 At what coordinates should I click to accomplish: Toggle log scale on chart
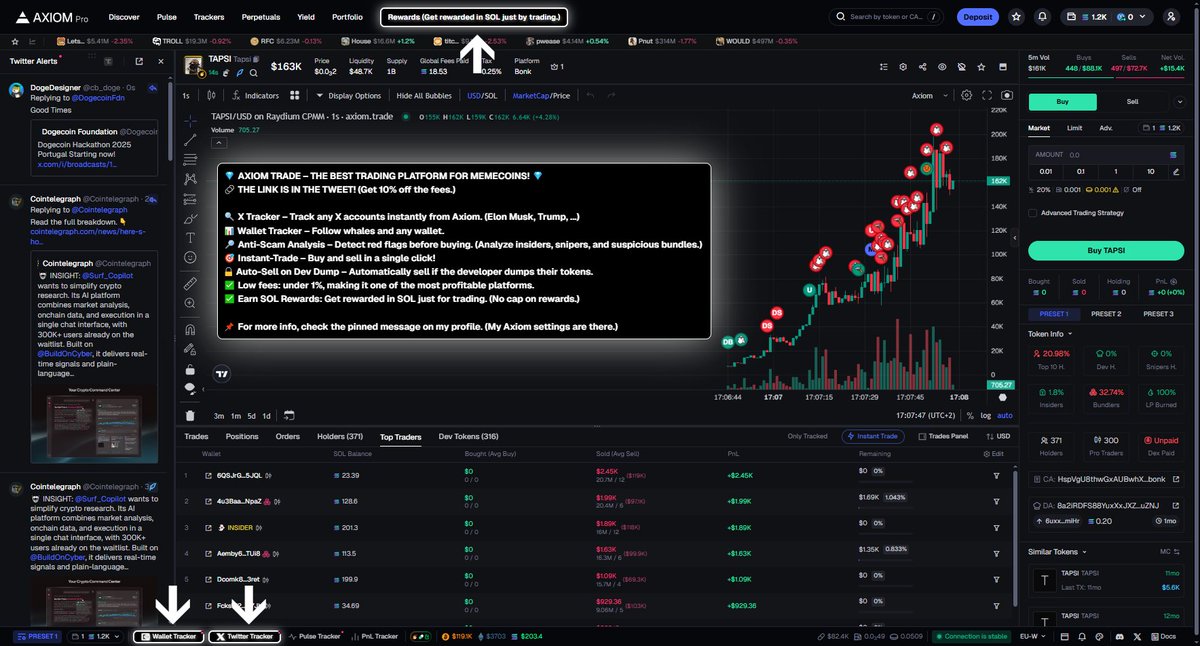pyautogui.click(x=986, y=415)
